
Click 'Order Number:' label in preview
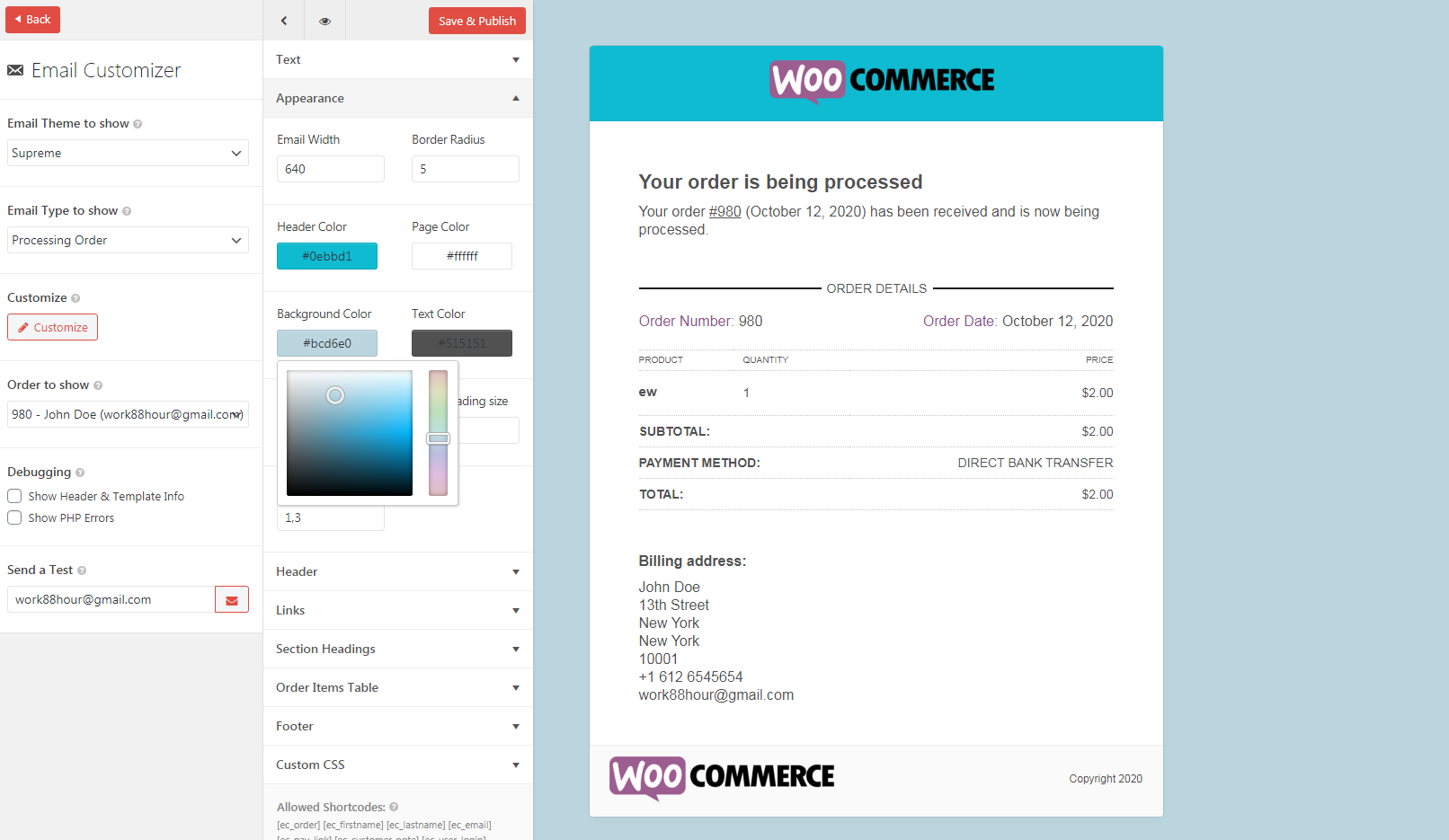click(686, 322)
